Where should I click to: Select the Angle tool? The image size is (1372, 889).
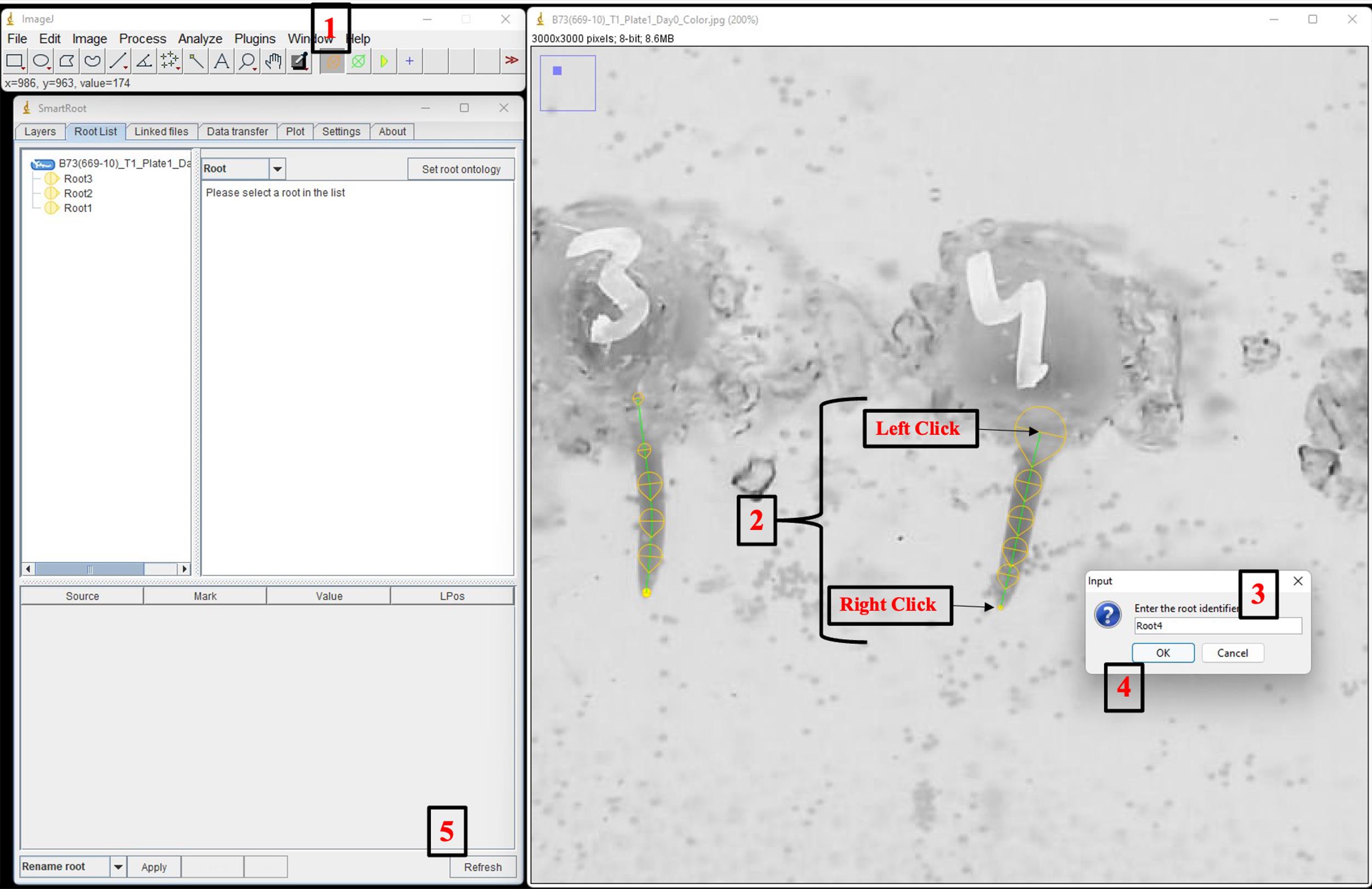144,60
